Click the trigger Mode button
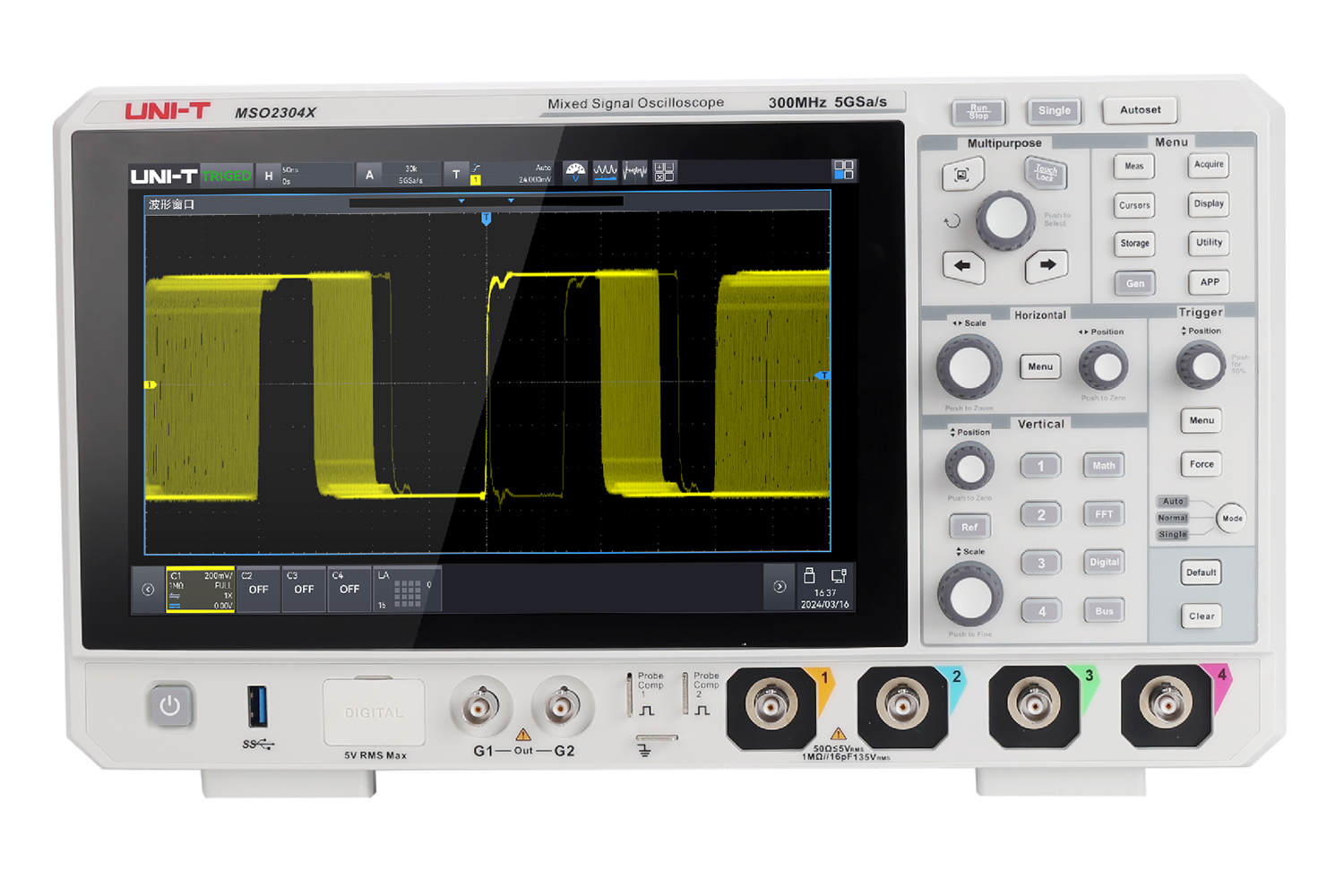This screenshot has height=896, width=1344. tap(1232, 518)
